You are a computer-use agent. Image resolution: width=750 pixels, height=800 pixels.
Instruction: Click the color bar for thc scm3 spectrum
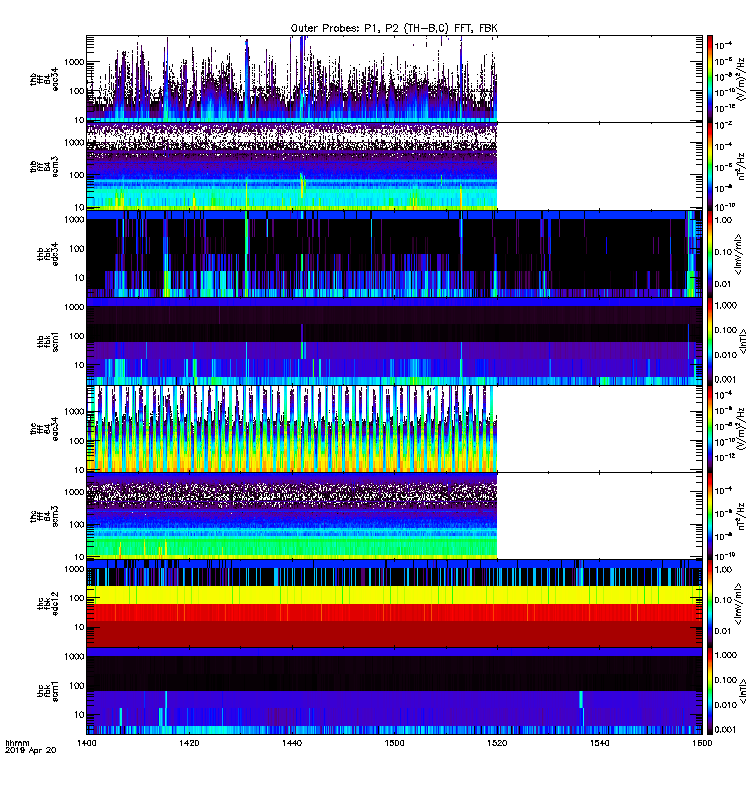click(x=710, y=516)
